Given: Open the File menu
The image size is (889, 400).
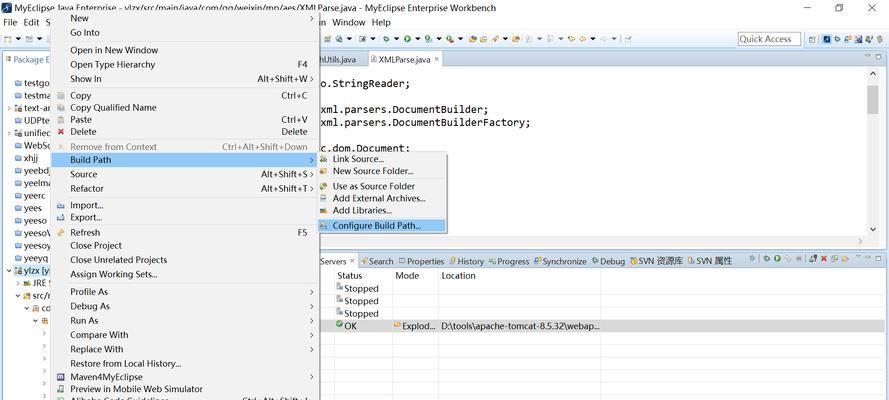Looking at the screenshot, I should [x=10, y=23].
